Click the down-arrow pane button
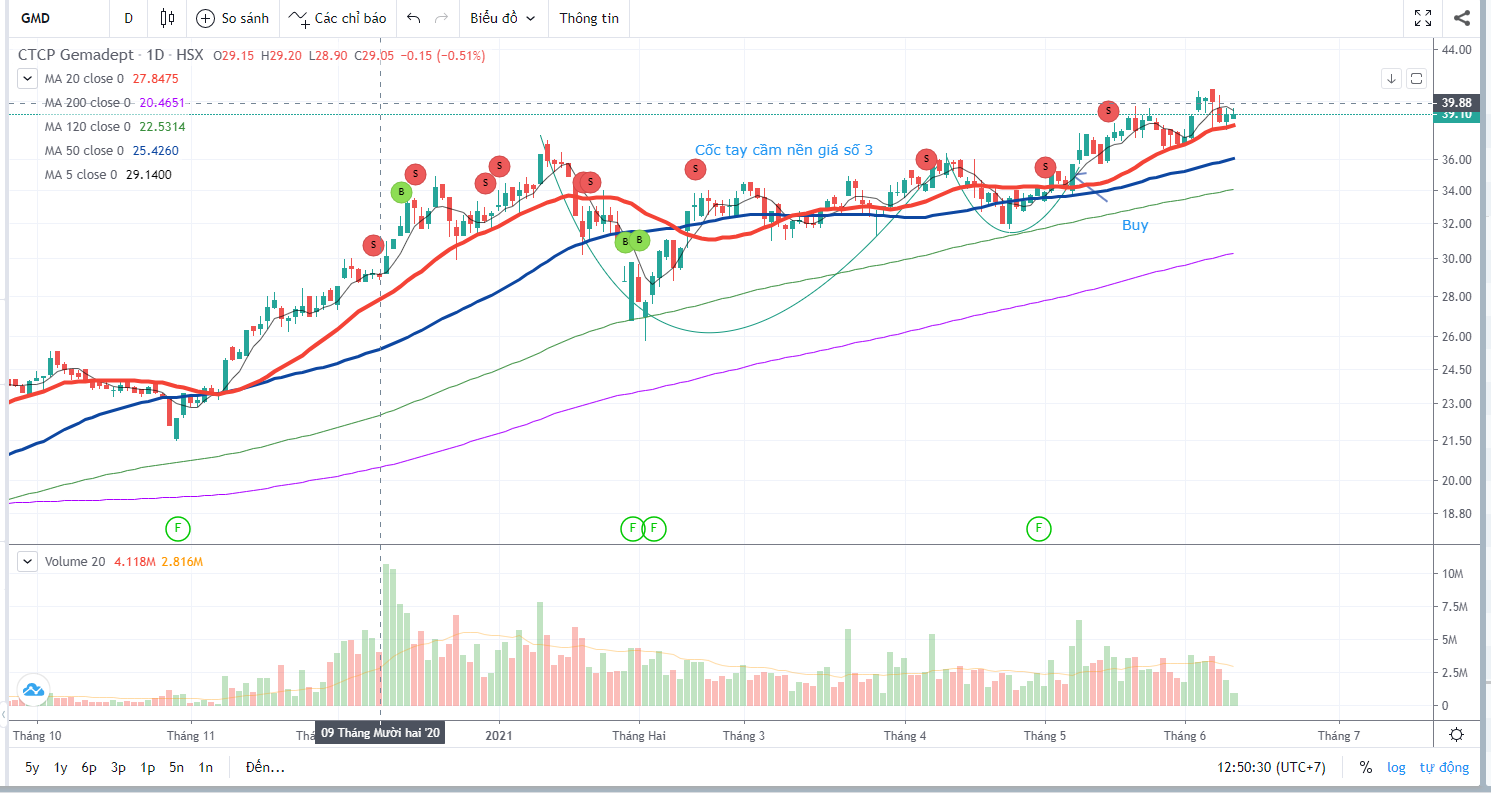Viewport: 1491px width, 793px height. point(1391,78)
